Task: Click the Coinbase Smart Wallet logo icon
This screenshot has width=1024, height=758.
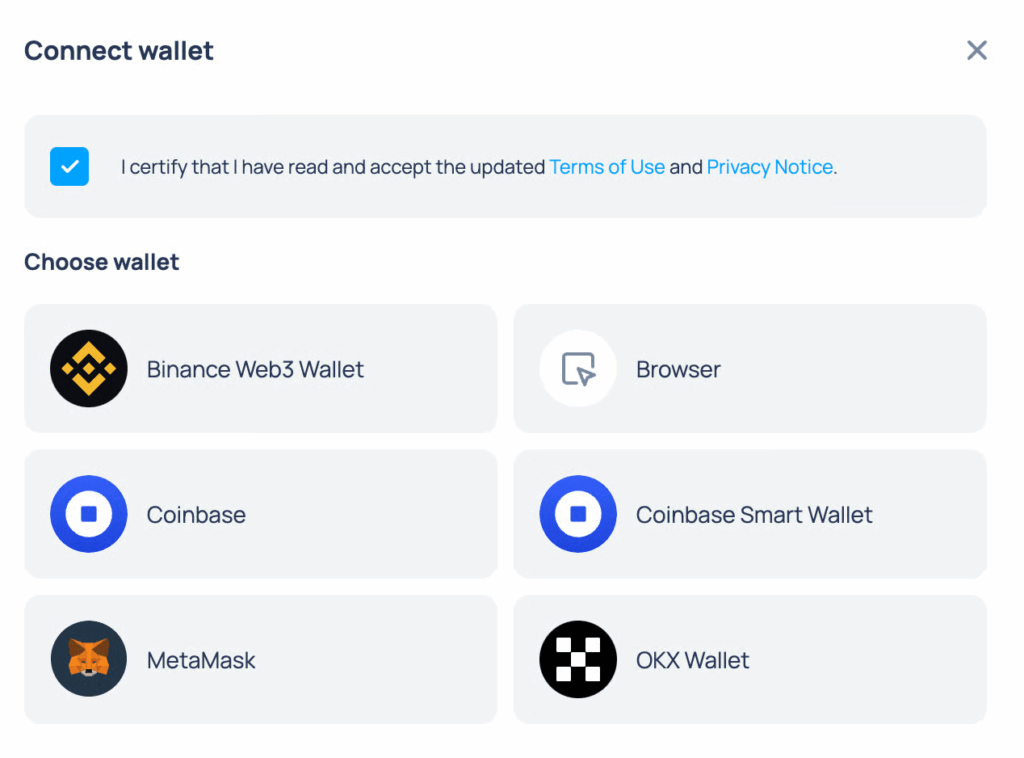Action: 578,514
